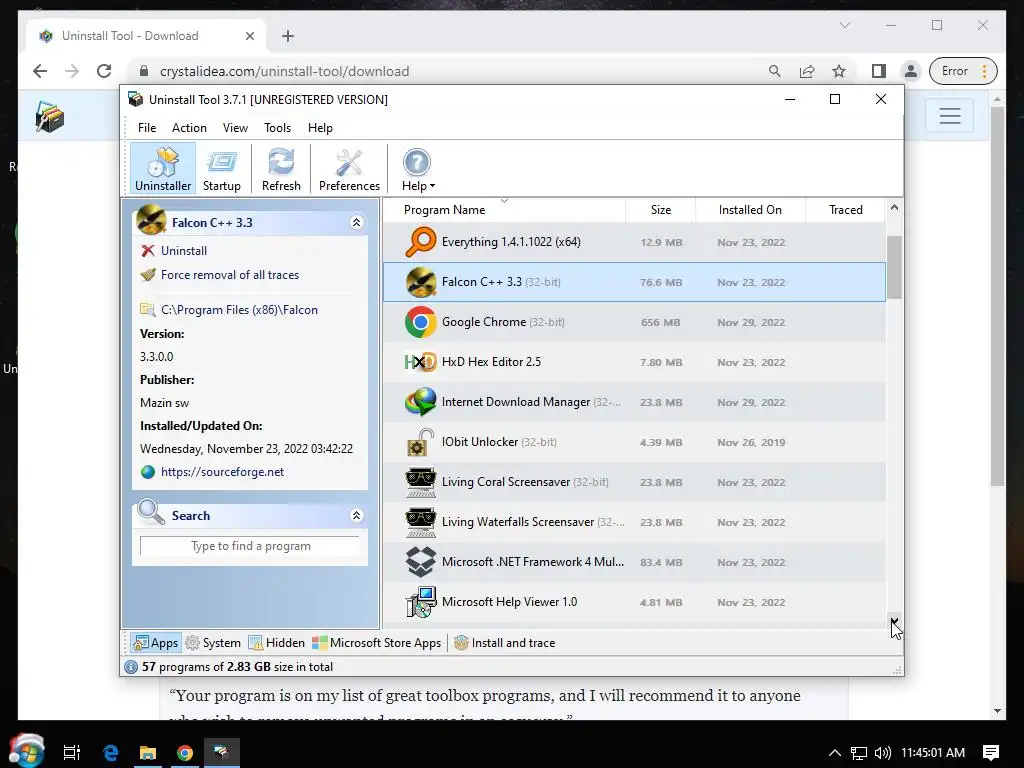Select the Everything 1.4.1.1022 (x64) row text
This screenshot has height=768, width=1024.
(x=511, y=242)
